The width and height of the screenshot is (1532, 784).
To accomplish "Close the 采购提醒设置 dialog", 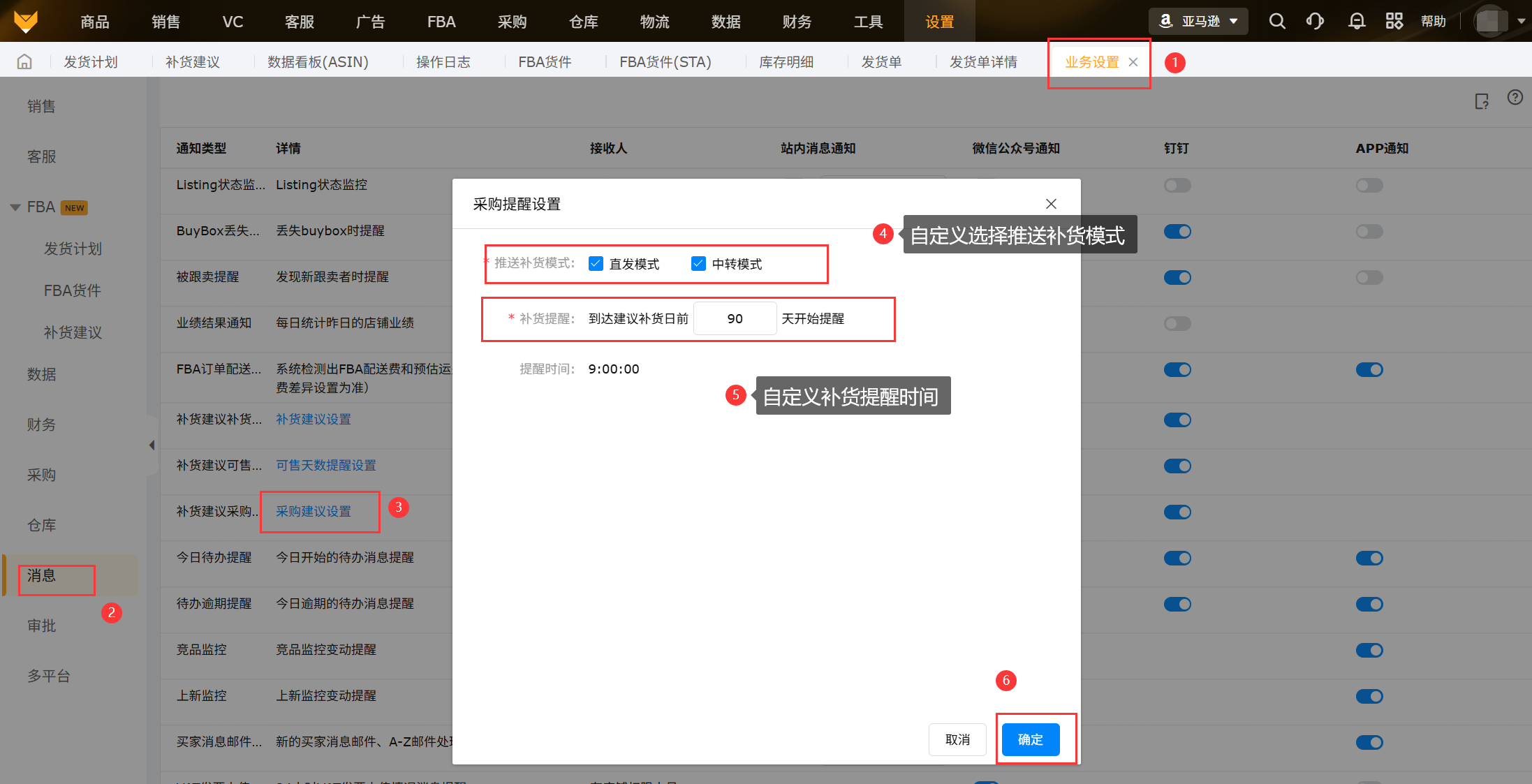I will [x=1051, y=204].
